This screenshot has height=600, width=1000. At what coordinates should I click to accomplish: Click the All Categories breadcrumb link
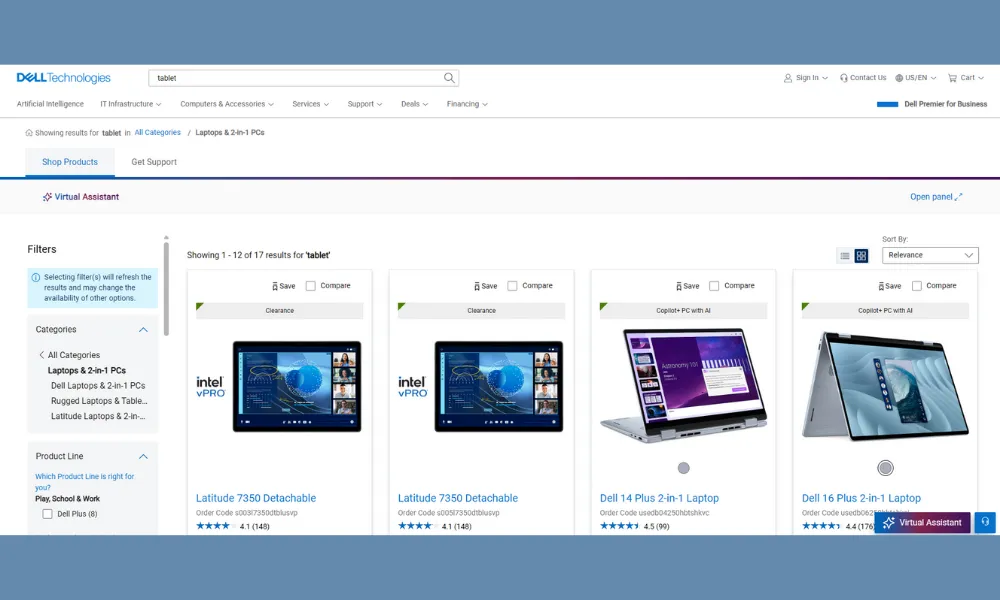coord(158,132)
